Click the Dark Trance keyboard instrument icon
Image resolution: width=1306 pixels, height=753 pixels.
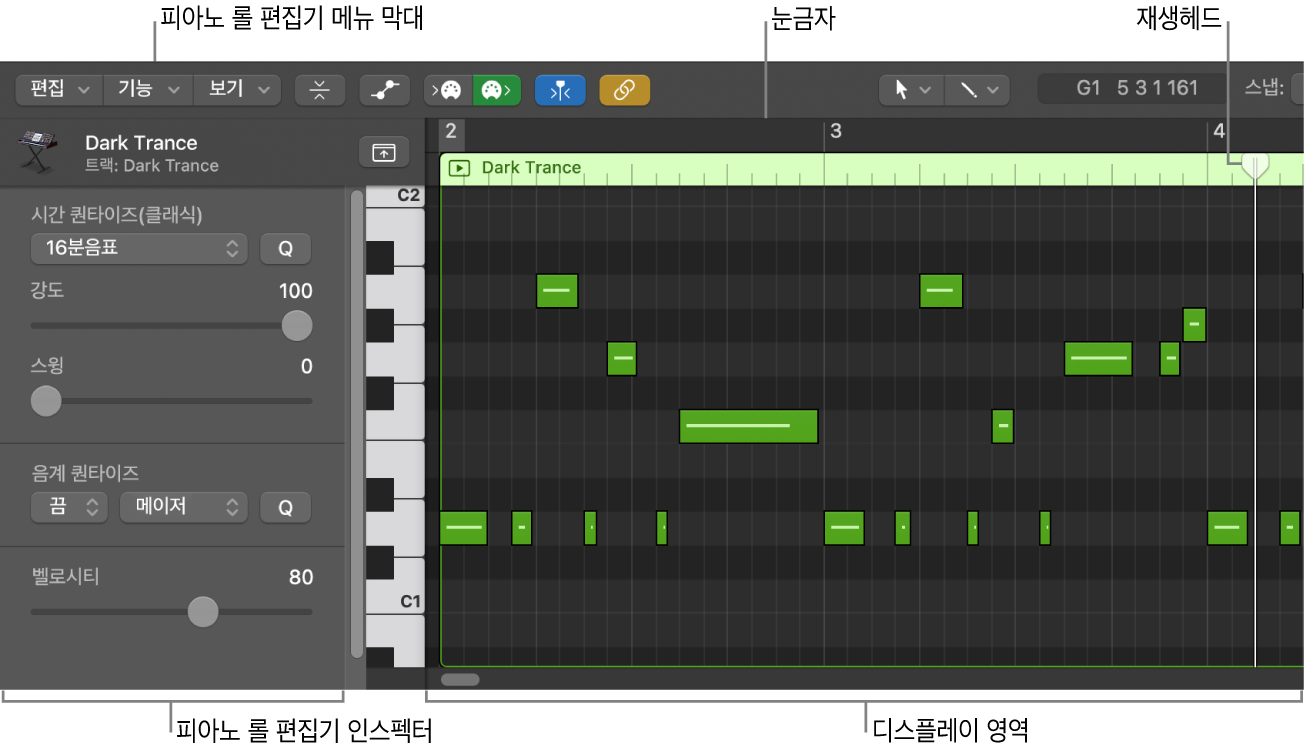(37, 152)
